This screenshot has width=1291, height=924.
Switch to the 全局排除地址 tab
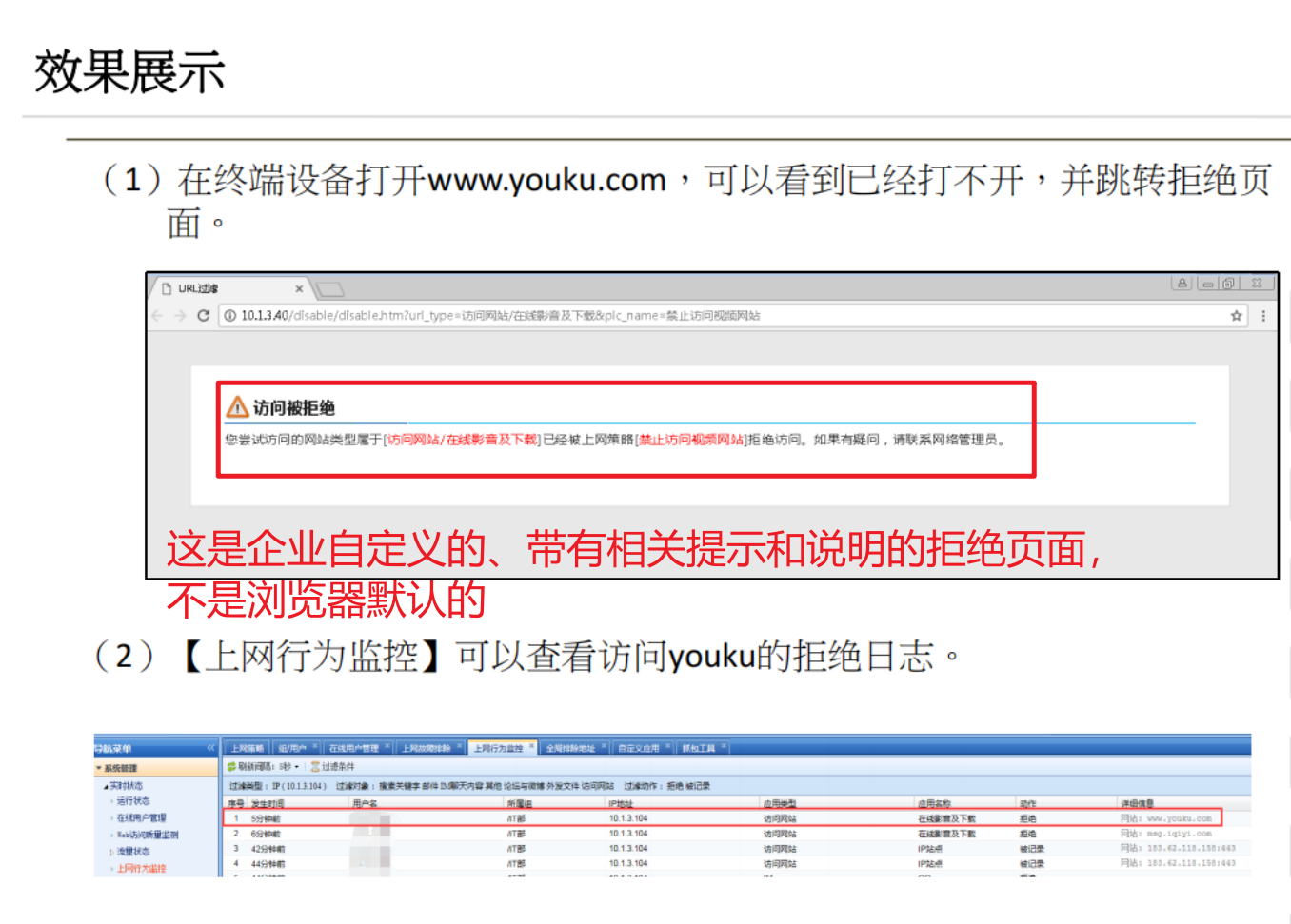pos(575,748)
